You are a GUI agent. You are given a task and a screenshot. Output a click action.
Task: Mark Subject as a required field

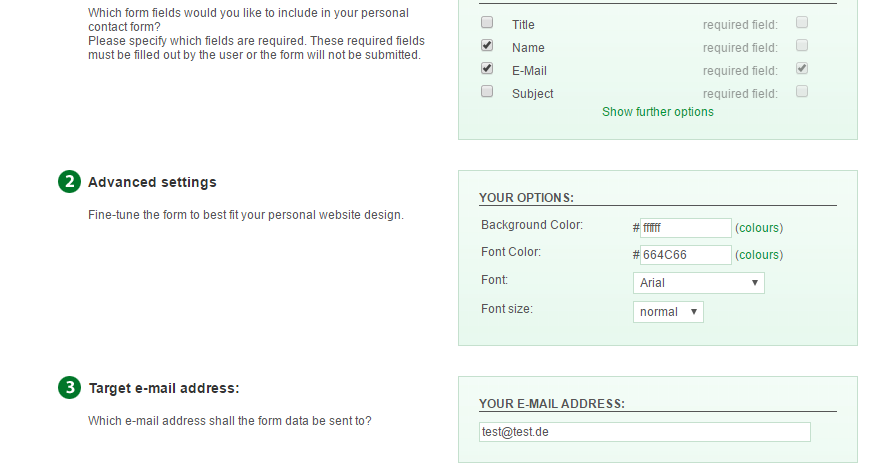802,92
